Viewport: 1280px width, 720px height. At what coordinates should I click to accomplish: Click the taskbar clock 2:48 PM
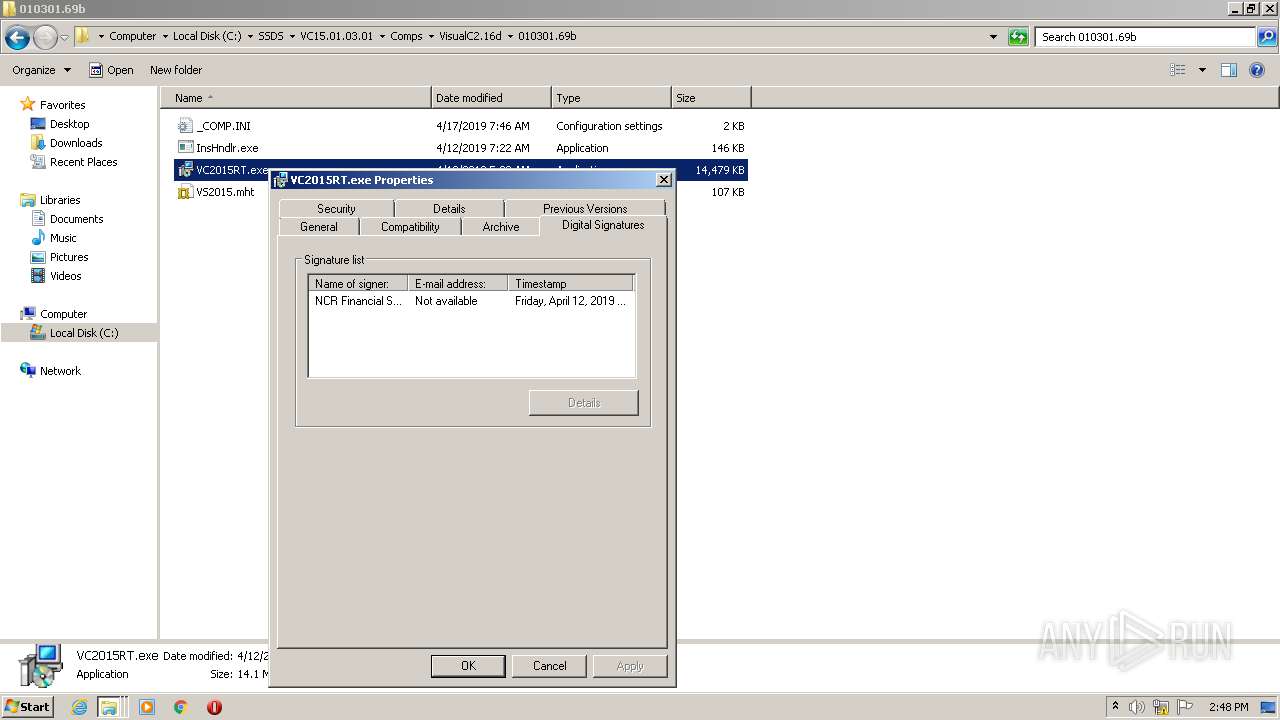pos(1228,707)
